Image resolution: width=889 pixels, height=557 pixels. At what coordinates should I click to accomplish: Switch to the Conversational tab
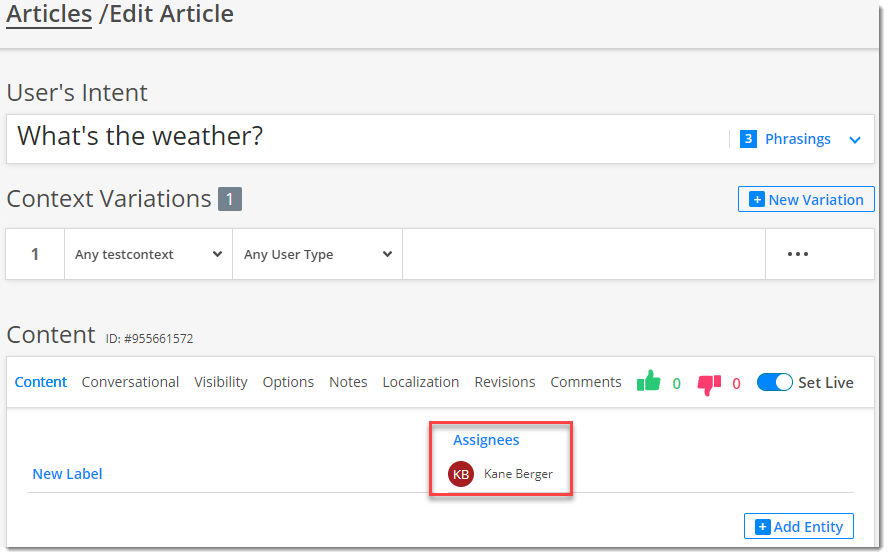[x=130, y=382]
